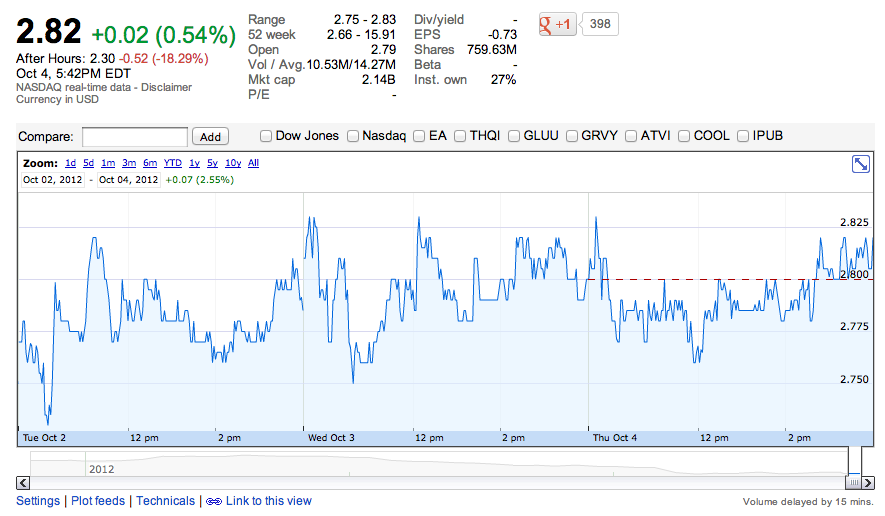Image resolution: width=885 pixels, height=516 pixels.
Task: Edit the end date Oct 04, 2012 field
Action: pyautogui.click(x=129, y=180)
